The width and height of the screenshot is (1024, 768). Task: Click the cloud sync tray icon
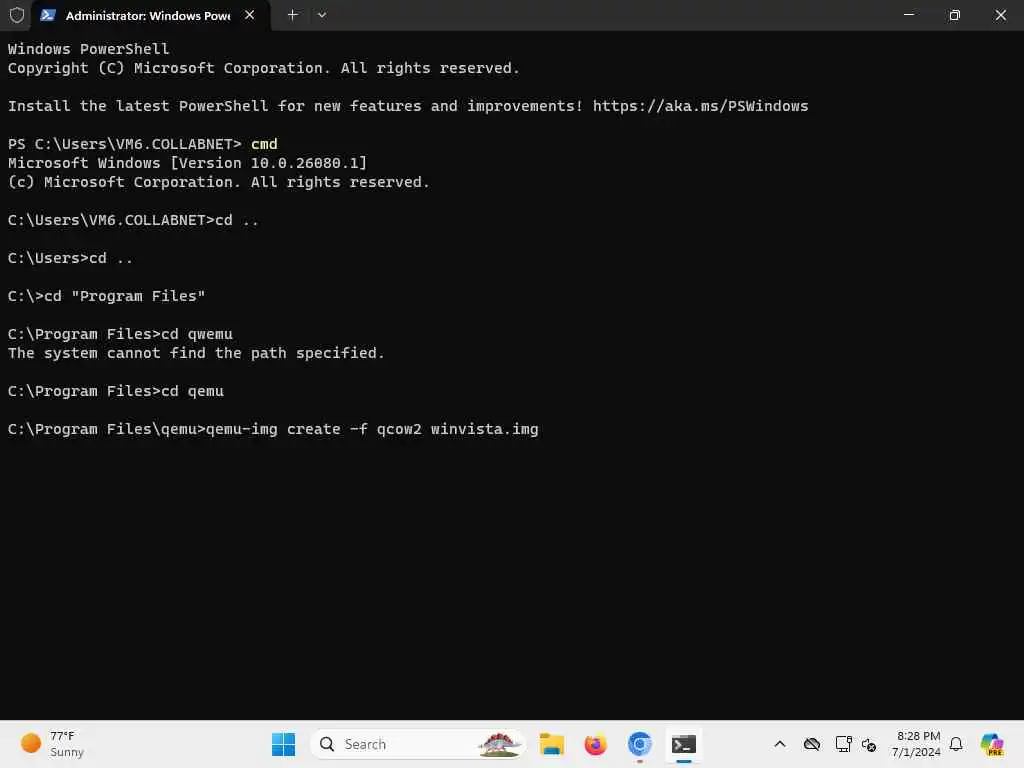(812, 744)
